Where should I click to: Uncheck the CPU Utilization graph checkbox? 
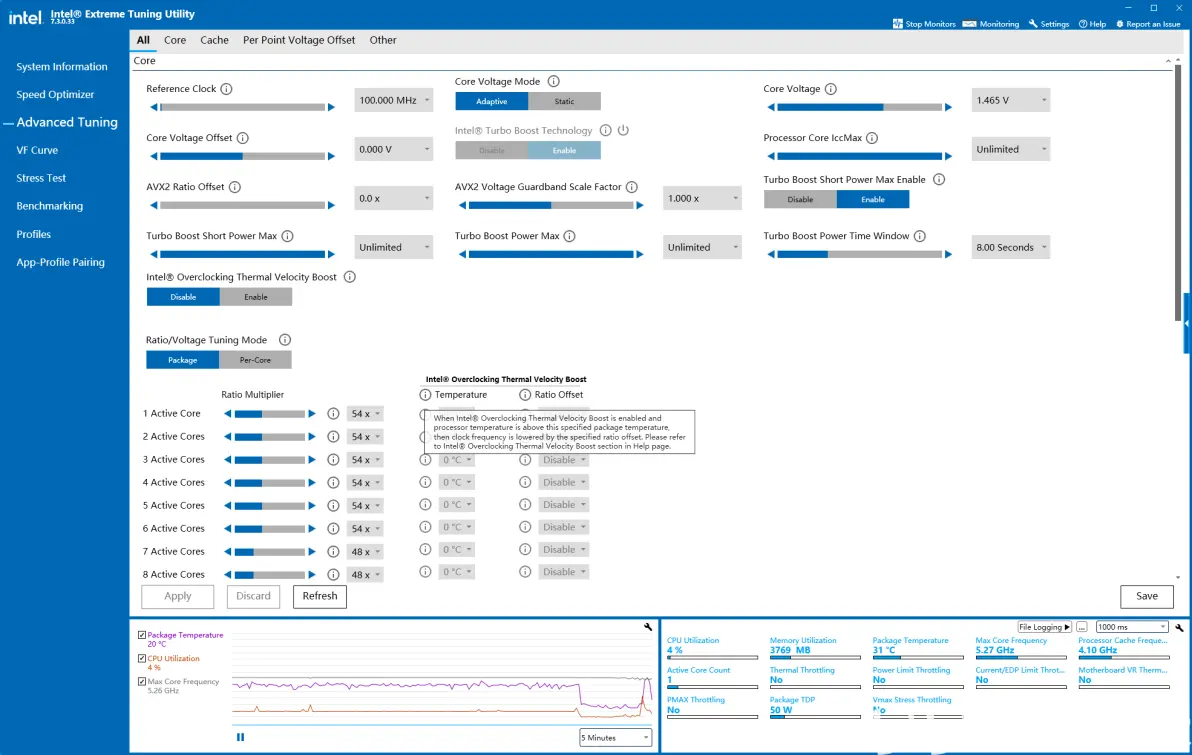(142, 658)
